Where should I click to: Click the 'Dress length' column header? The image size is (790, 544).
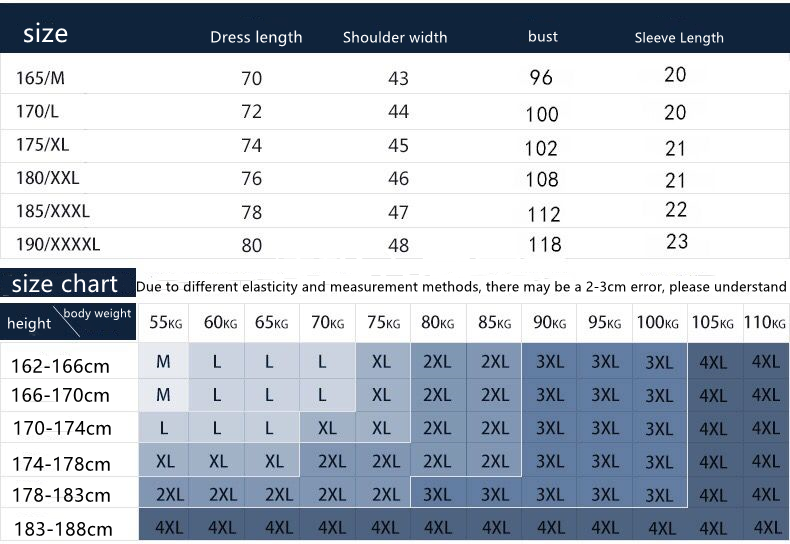click(x=256, y=38)
